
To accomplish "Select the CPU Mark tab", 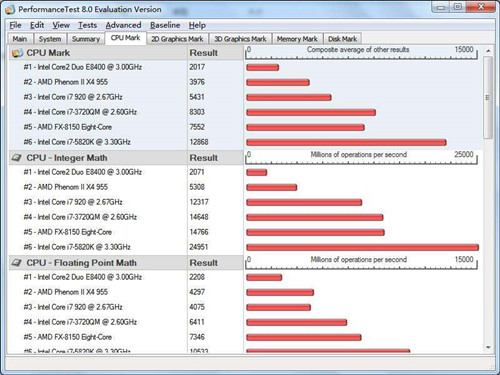I will click(125, 38).
